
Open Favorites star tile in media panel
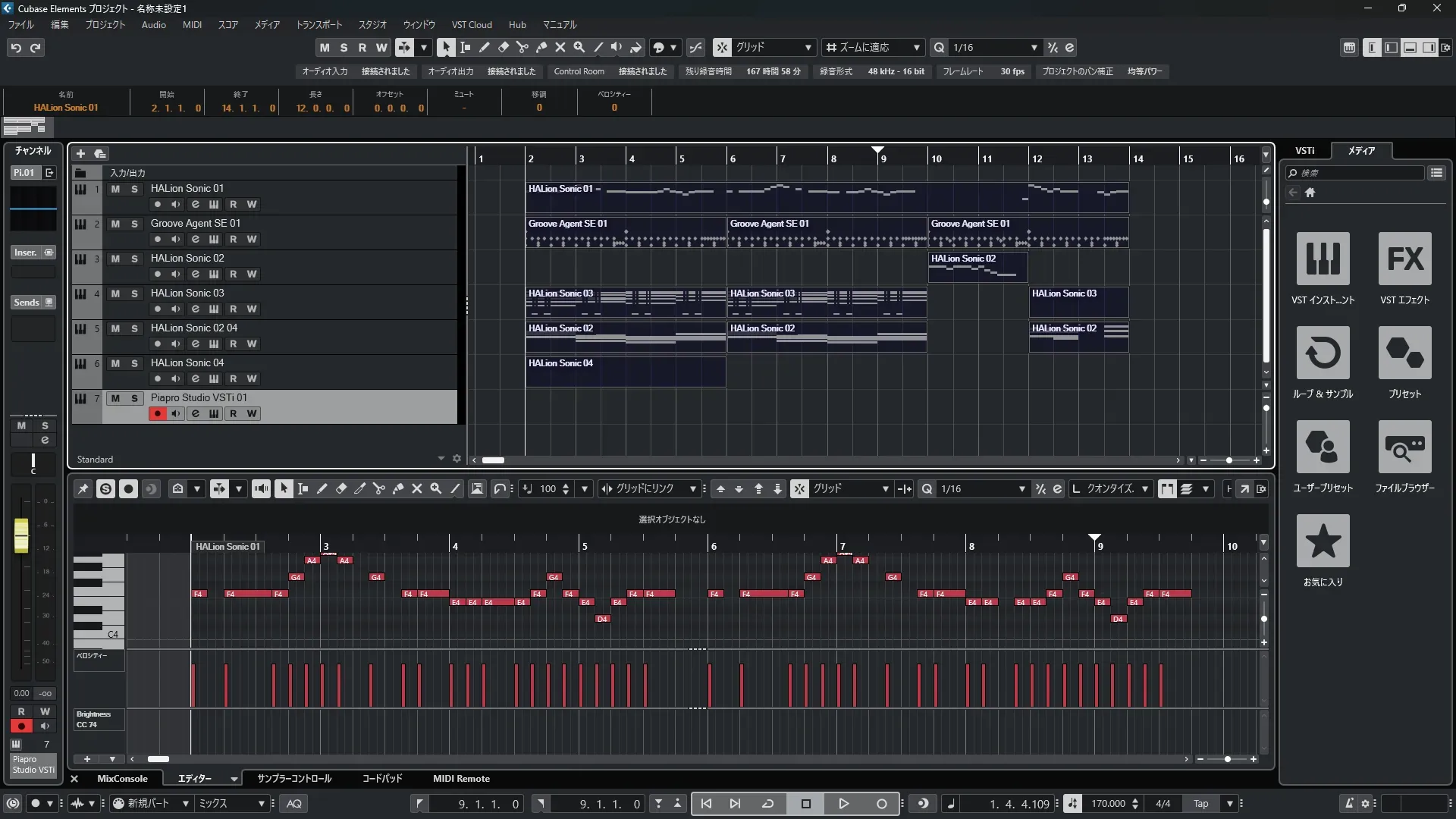pos(1323,541)
